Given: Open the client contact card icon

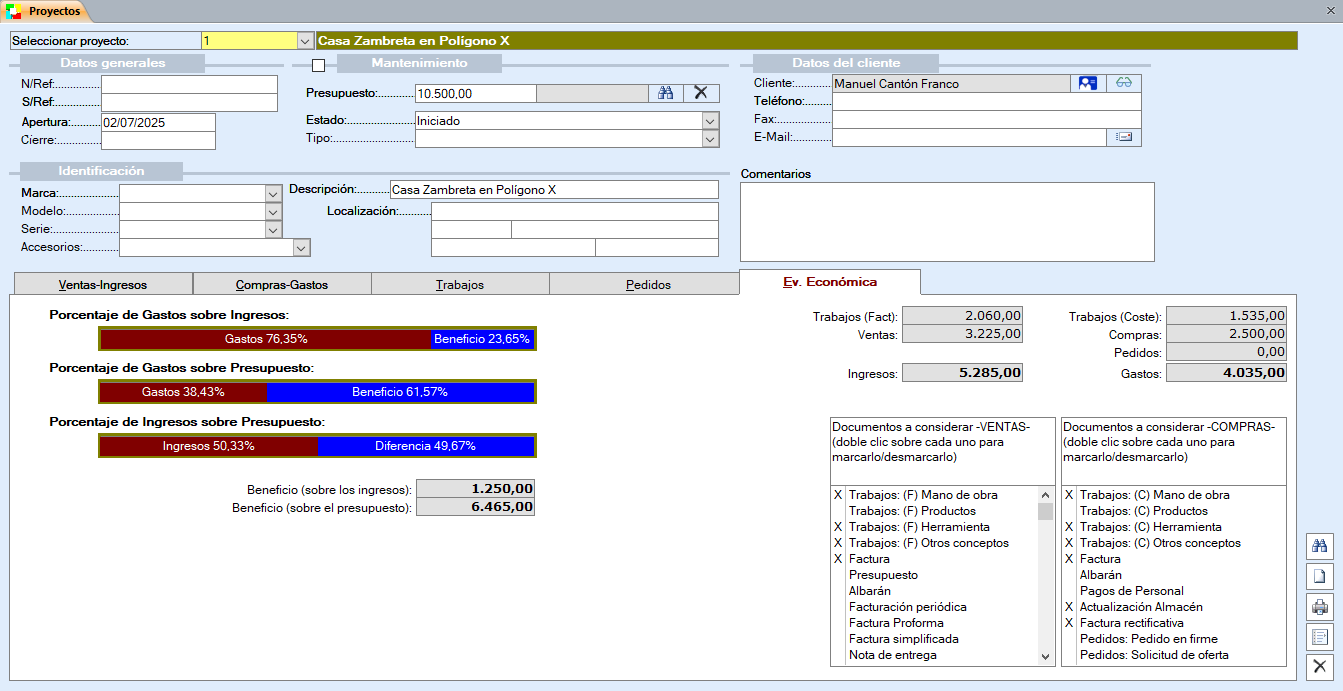Looking at the screenshot, I should tap(1087, 83).
